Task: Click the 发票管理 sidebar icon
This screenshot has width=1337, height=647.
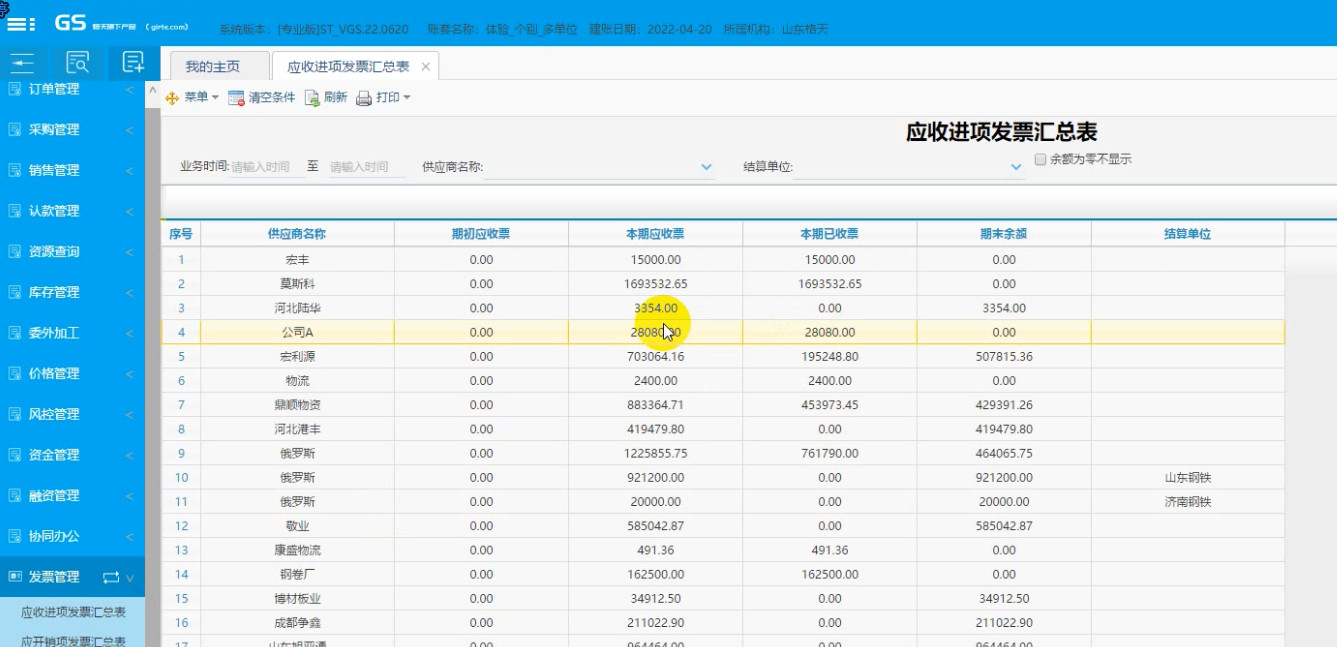Action: [15, 577]
